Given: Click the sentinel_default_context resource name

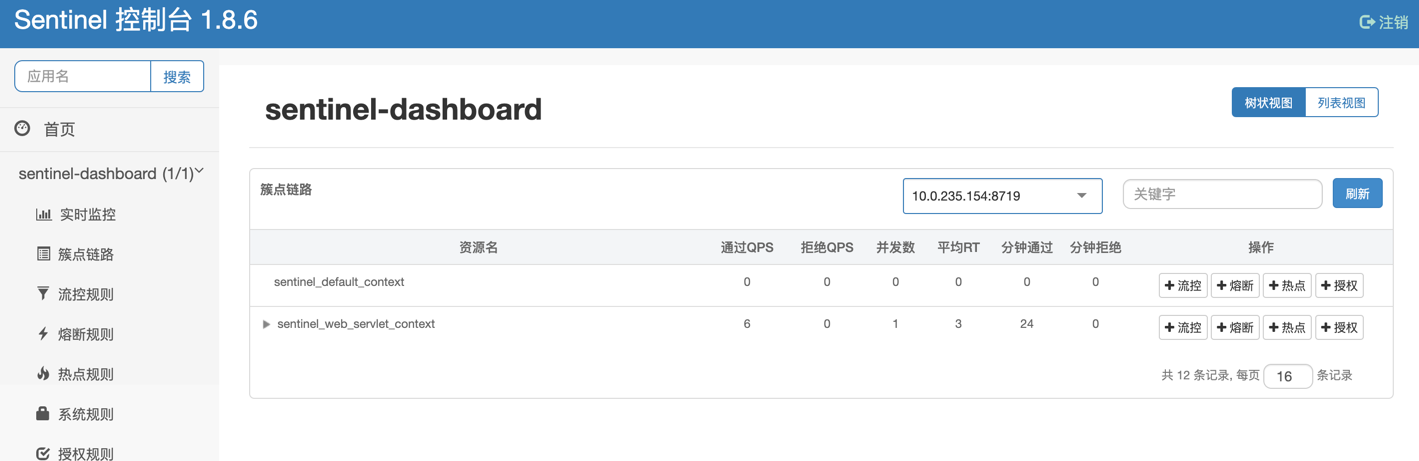Looking at the screenshot, I should coord(339,282).
